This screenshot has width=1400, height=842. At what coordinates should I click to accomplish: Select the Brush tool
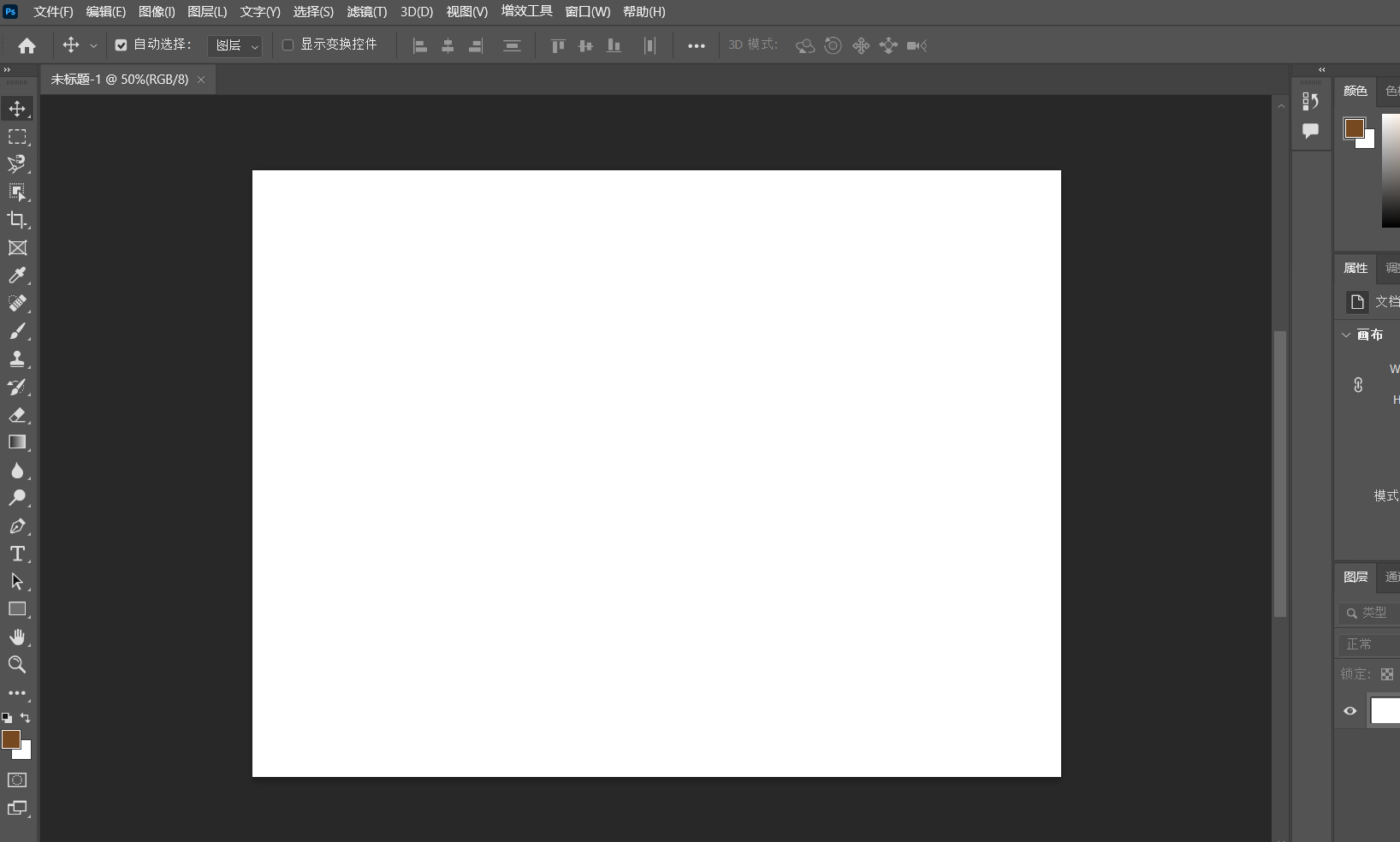point(17,332)
